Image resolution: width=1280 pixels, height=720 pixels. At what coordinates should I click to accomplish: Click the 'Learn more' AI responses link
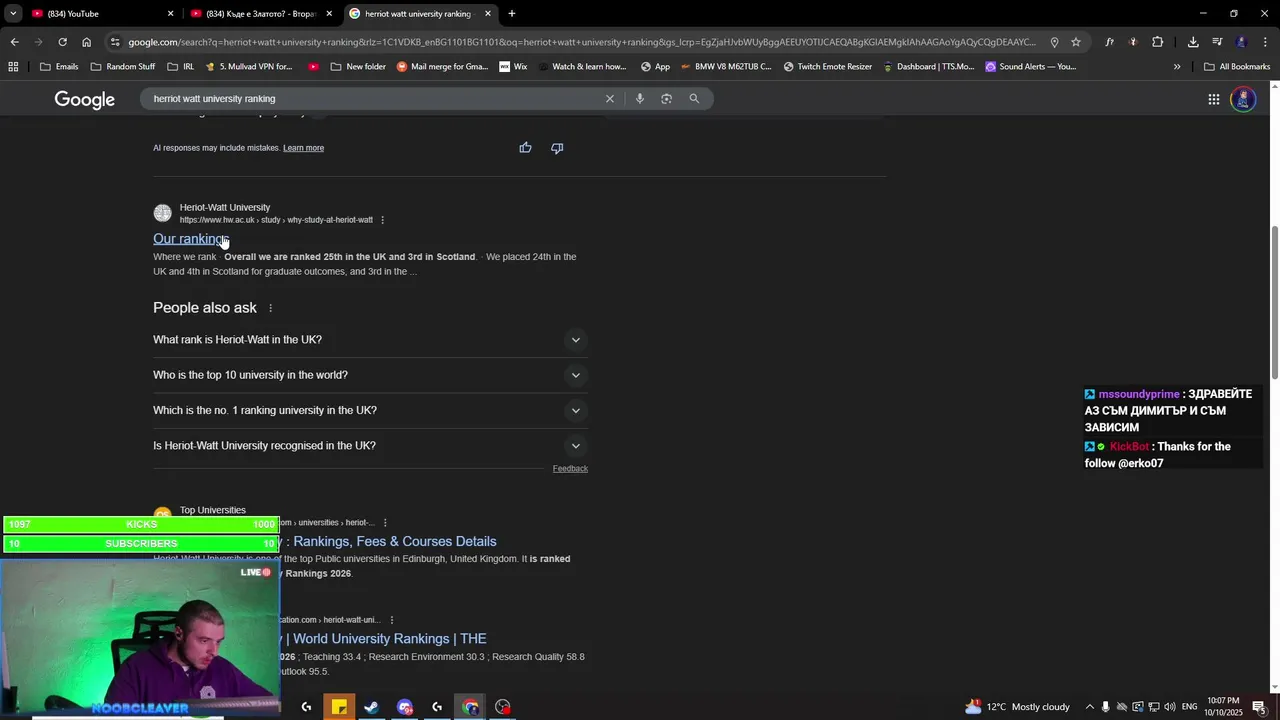point(303,148)
